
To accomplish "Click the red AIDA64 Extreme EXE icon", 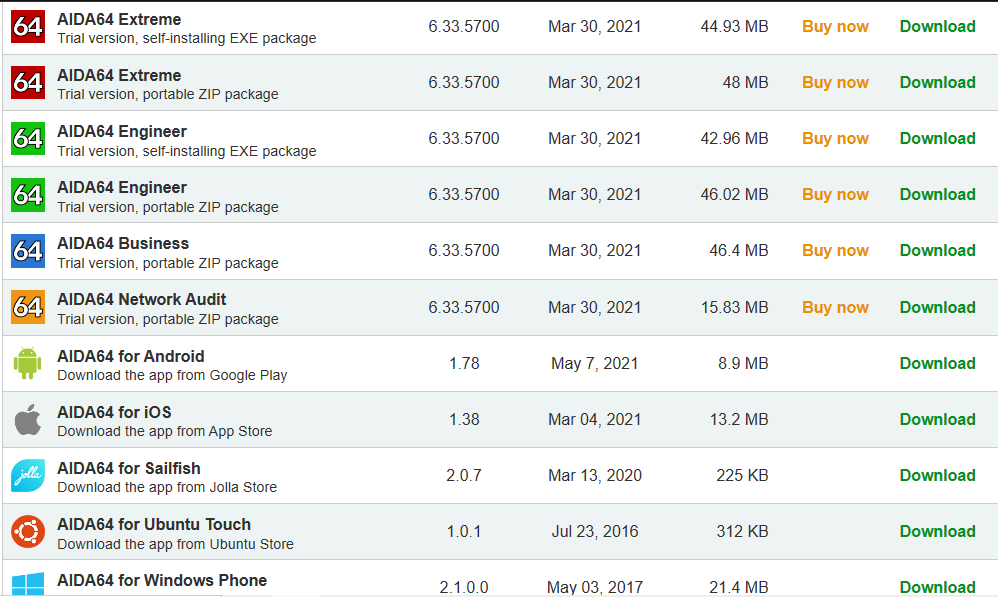I will point(28,27).
